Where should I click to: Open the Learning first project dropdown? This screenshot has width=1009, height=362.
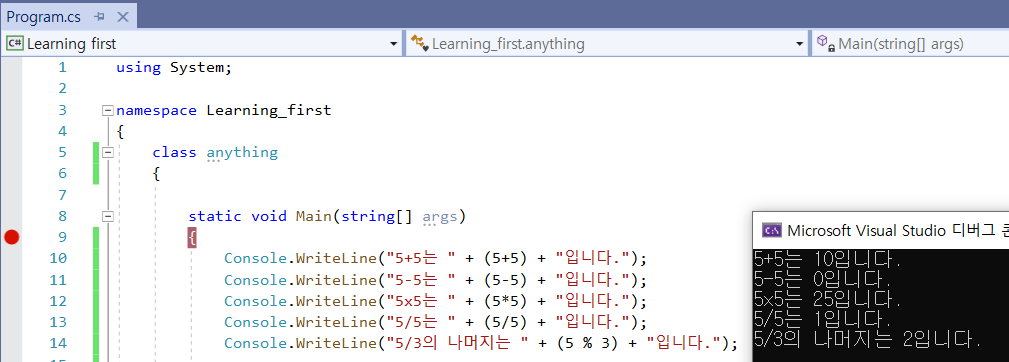pyautogui.click(x=394, y=44)
